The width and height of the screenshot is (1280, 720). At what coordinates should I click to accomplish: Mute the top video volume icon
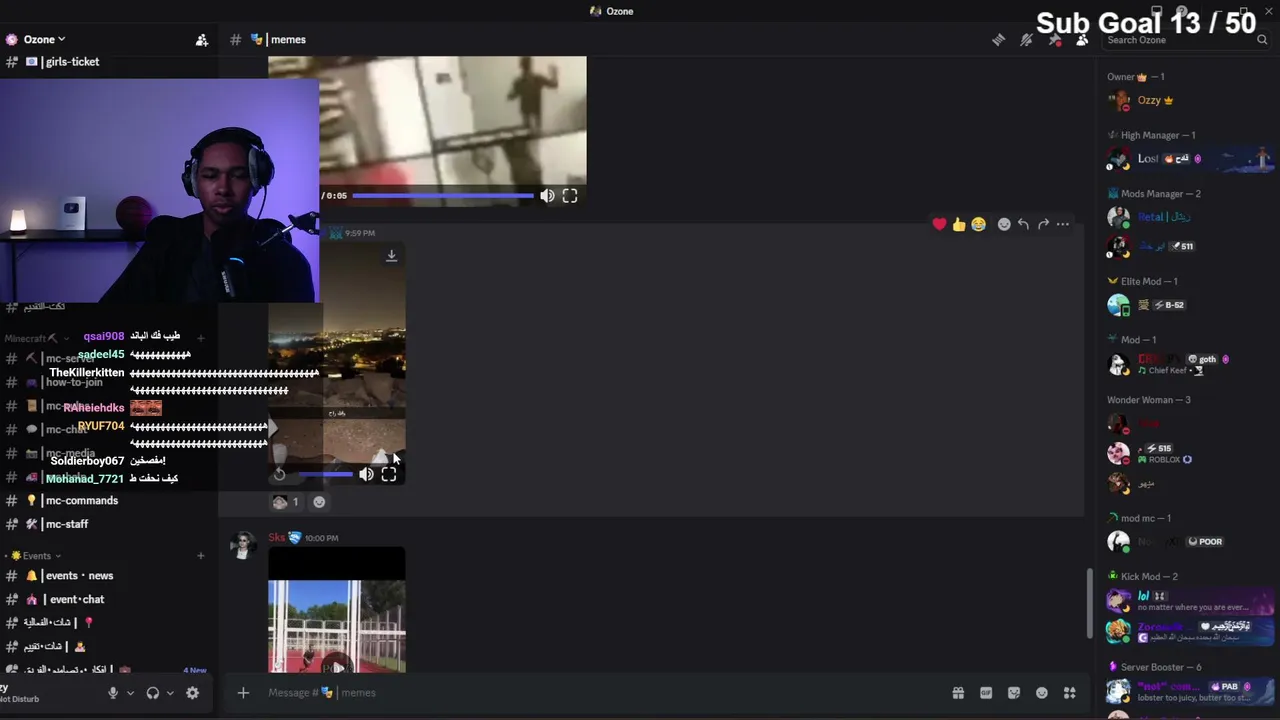point(547,196)
